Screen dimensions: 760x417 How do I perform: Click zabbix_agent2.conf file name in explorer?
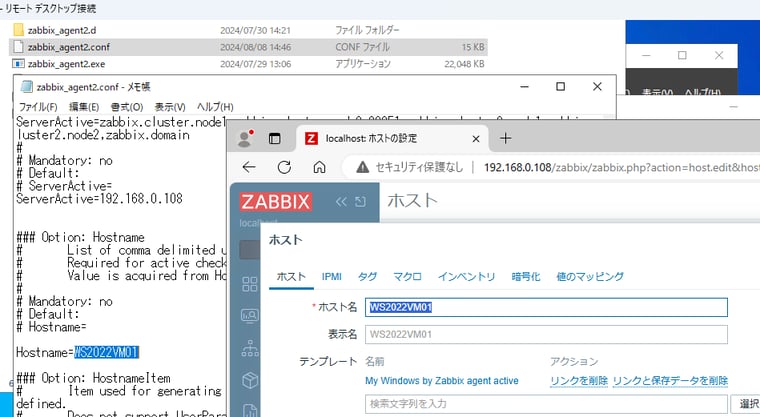(x=68, y=48)
